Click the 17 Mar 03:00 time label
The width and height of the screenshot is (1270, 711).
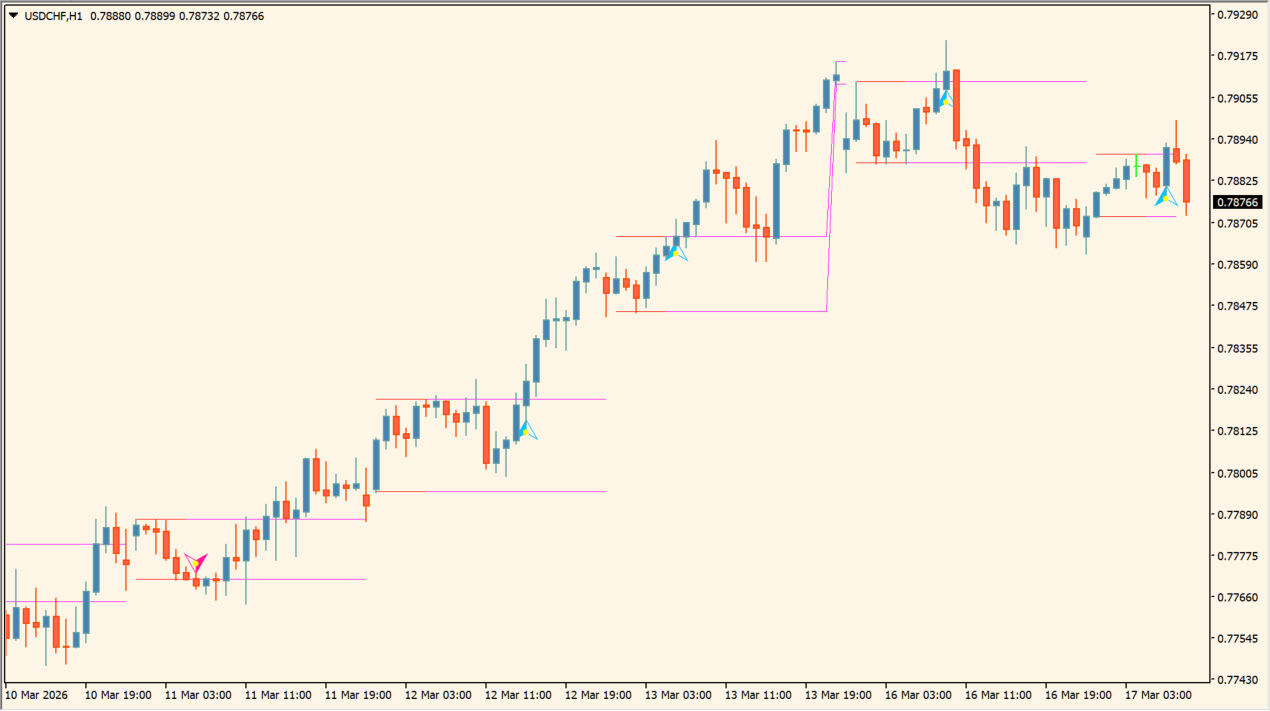tap(1158, 694)
